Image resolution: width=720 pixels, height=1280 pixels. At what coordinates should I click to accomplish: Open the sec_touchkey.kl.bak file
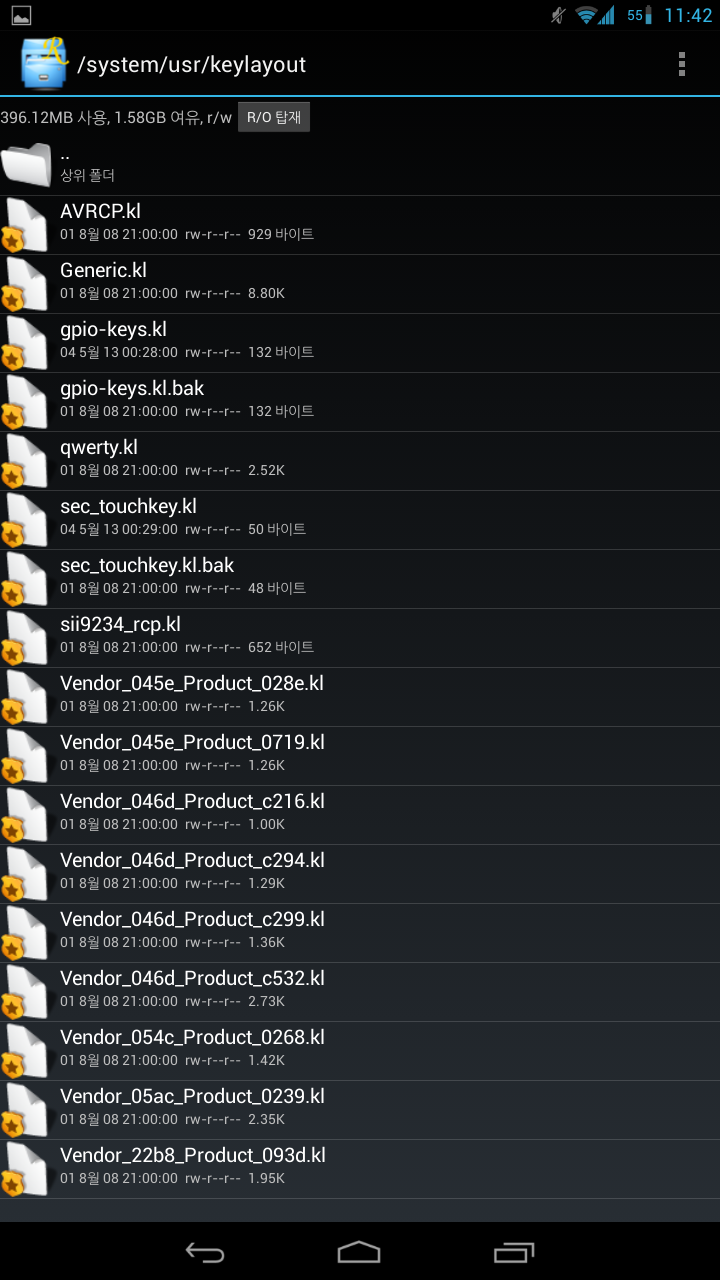coord(360,578)
